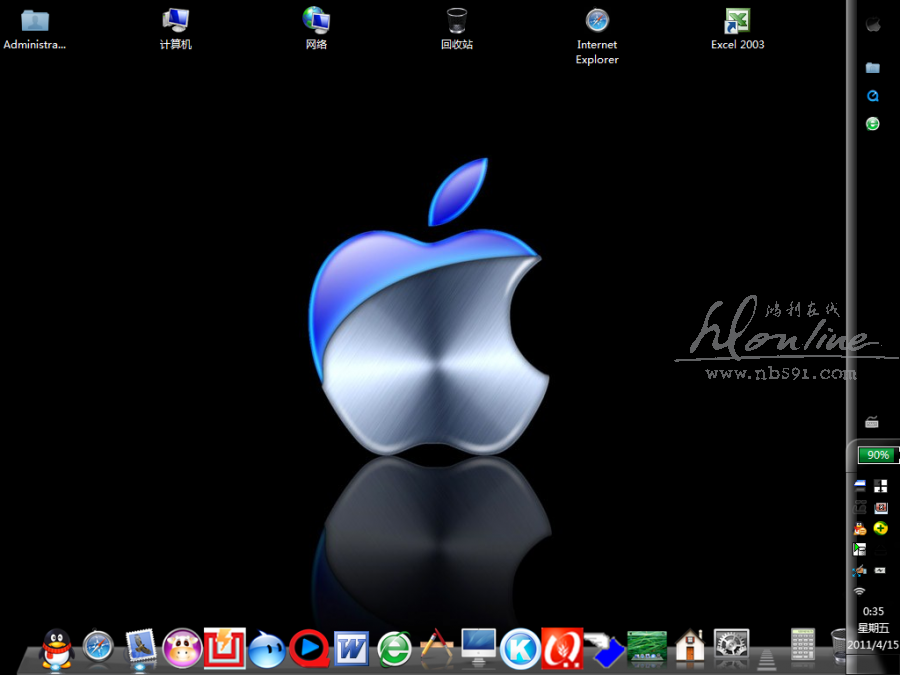The height and width of the screenshot is (675, 900).
Task: Select the Excel 2003 desktop shortcut
Action: tap(738, 28)
